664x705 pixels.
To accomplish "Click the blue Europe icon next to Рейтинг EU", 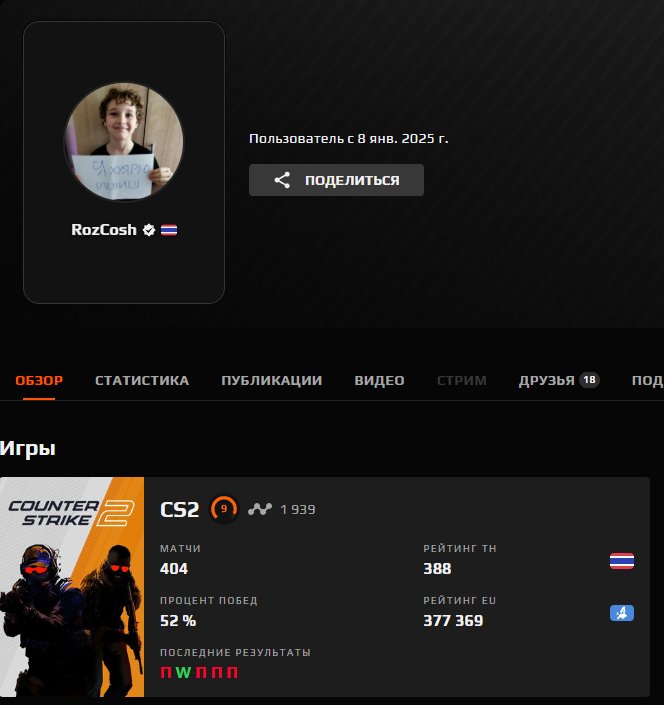I will pos(621,612).
